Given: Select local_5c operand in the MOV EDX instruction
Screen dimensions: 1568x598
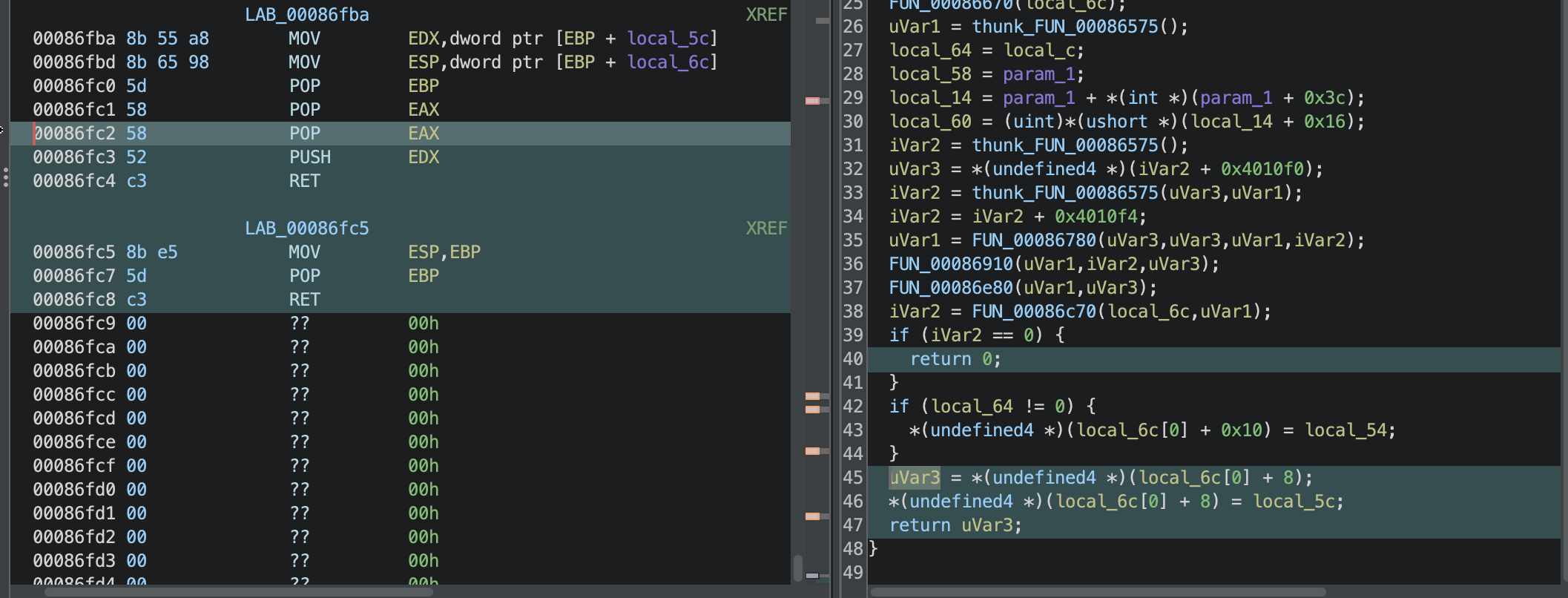Looking at the screenshot, I should click(x=668, y=39).
